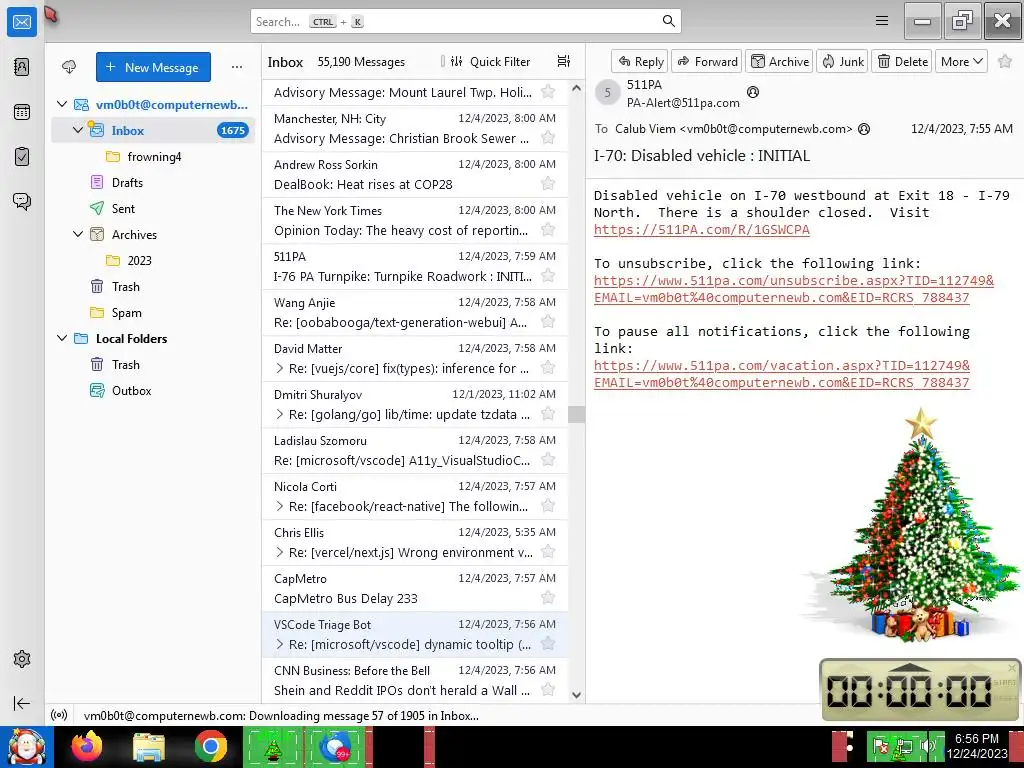Screen dimensions: 1024x768
Task: Open the Tasks space
Action: pos(22,157)
